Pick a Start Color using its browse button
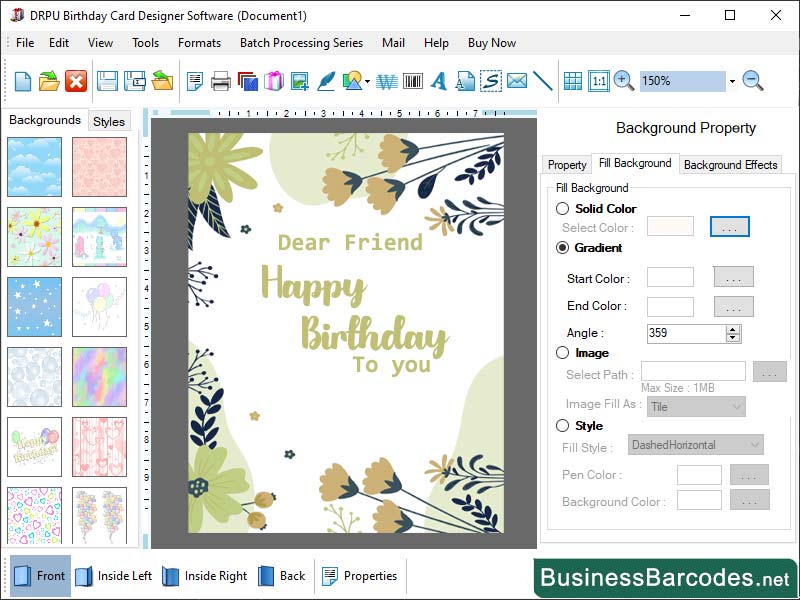This screenshot has width=800, height=600. [x=732, y=278]
